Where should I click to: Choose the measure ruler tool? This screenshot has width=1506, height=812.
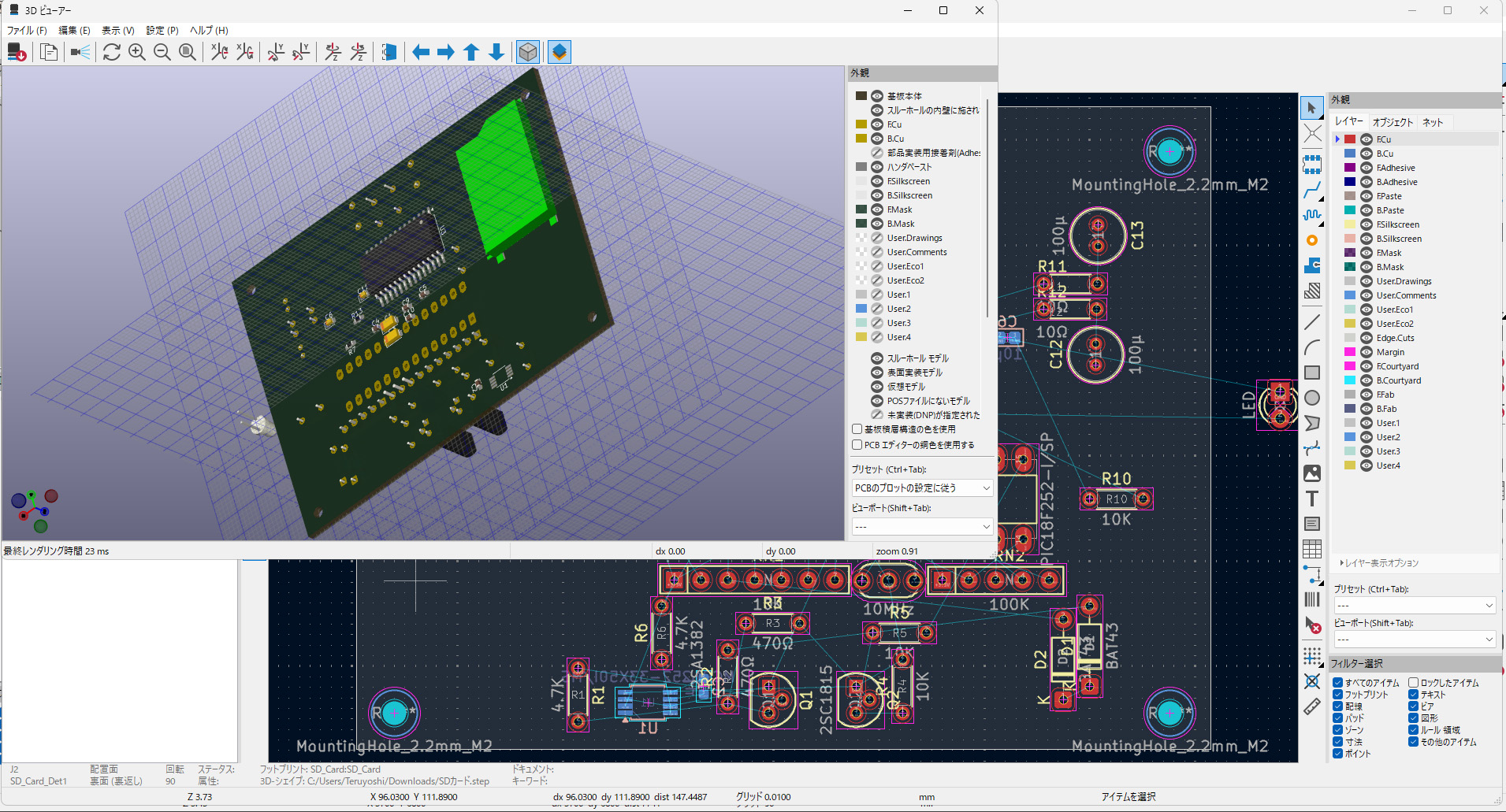(x=1312, y=706)
